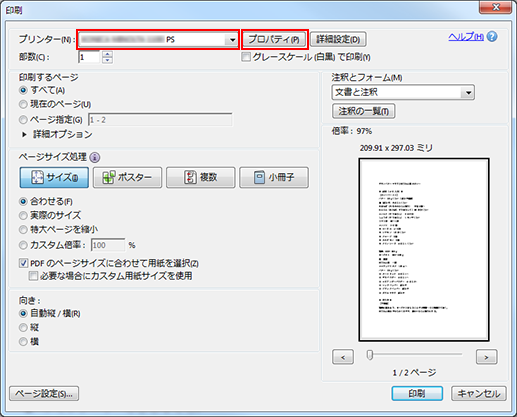Increase copies with the up spinner arrow

tap(107, 54)
